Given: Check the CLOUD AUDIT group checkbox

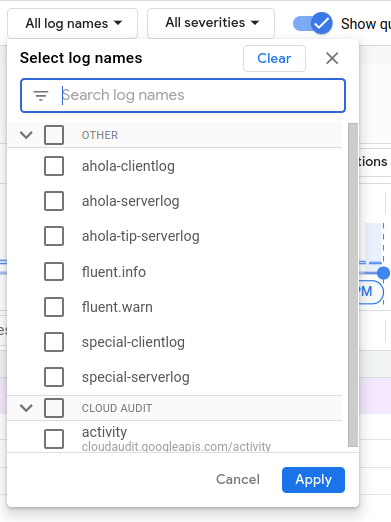Looking at the screenshot, I should [54, 408].
